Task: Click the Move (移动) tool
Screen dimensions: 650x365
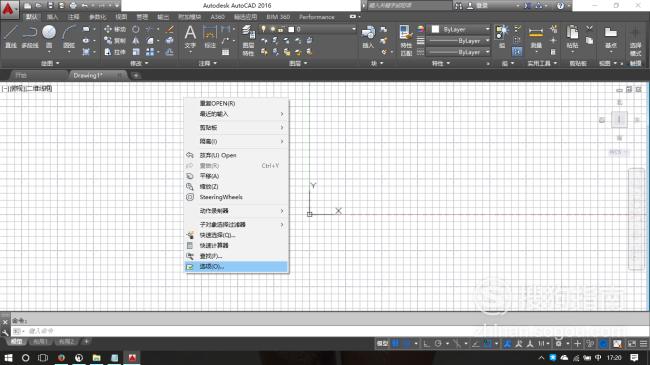Action: point(115,29)
